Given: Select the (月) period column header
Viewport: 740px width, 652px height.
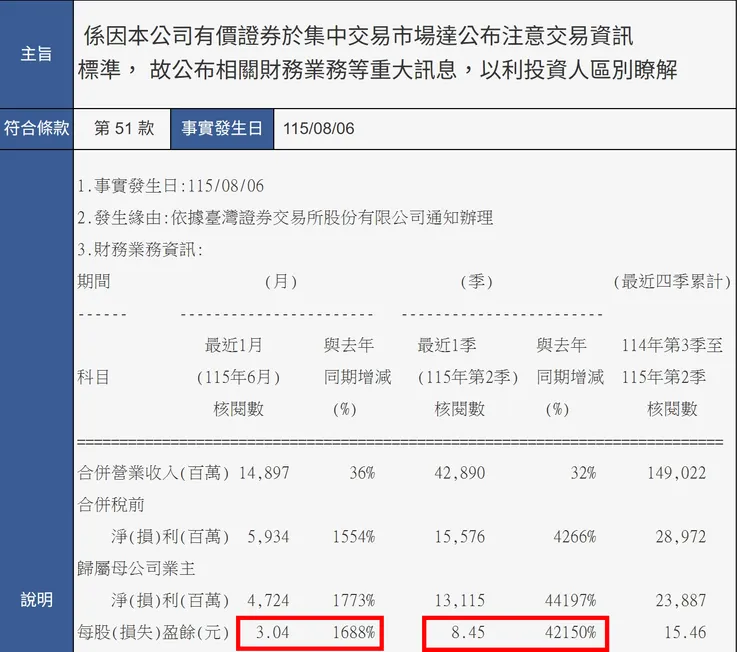Looking at the screenshot, I should click(281, 282).
